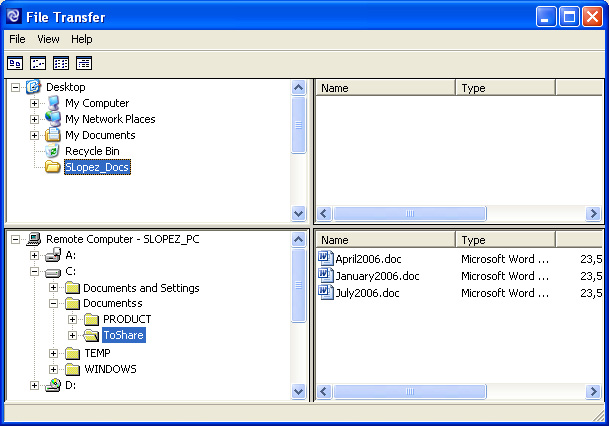Expand the ToShare folder node
The image size is (609, 426).
pos(72,336)
